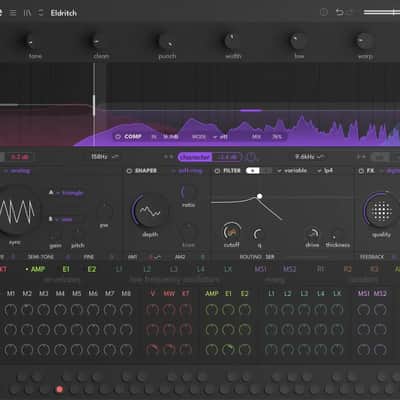Select the L1 LFO tab
This screenshot has height=400, width=400.
point(119,269)
